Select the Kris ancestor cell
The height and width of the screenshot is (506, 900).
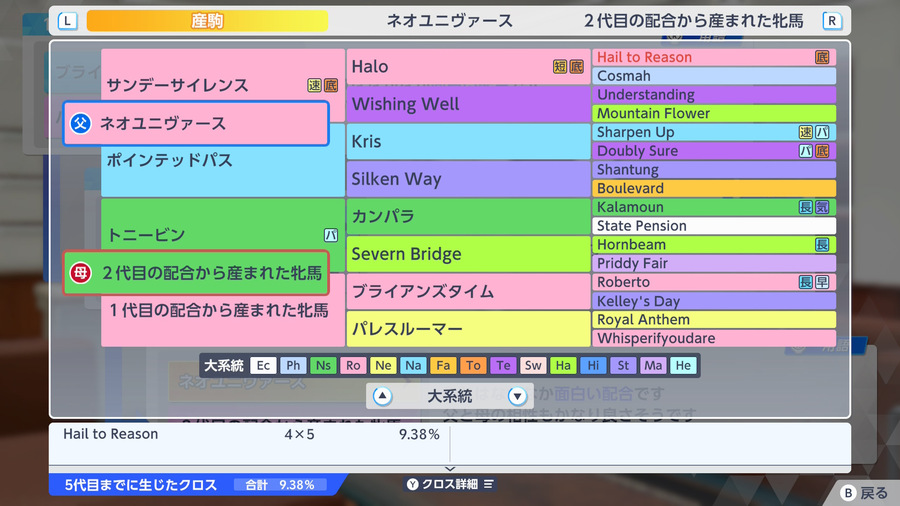point(468,142)
